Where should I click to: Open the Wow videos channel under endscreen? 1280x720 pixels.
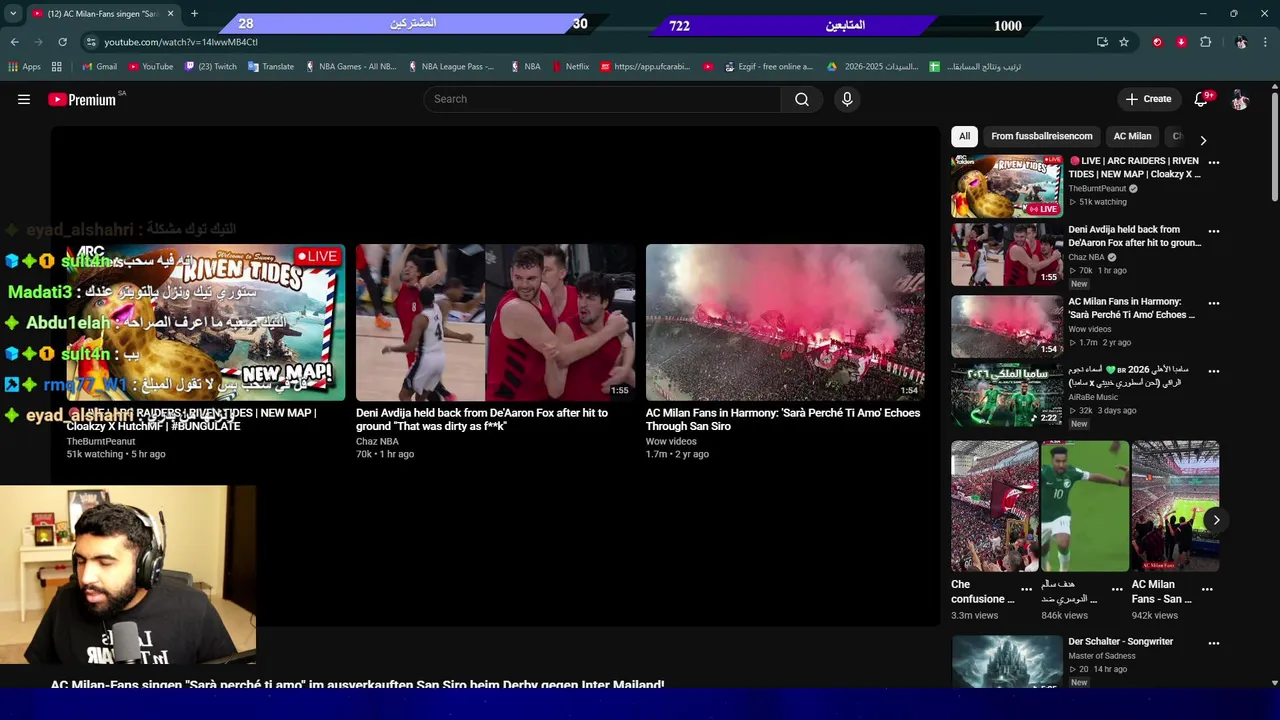671,441
